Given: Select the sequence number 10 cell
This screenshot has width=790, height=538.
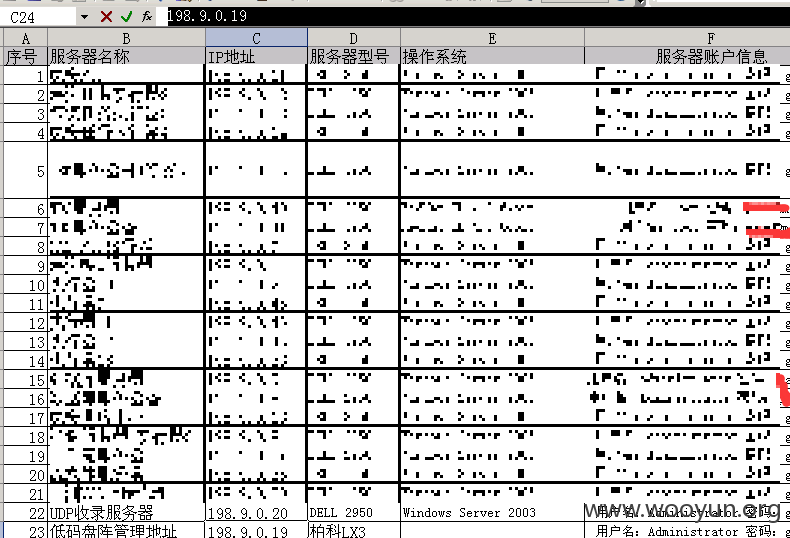Looking at the screenshot, I should pos(26,285).
